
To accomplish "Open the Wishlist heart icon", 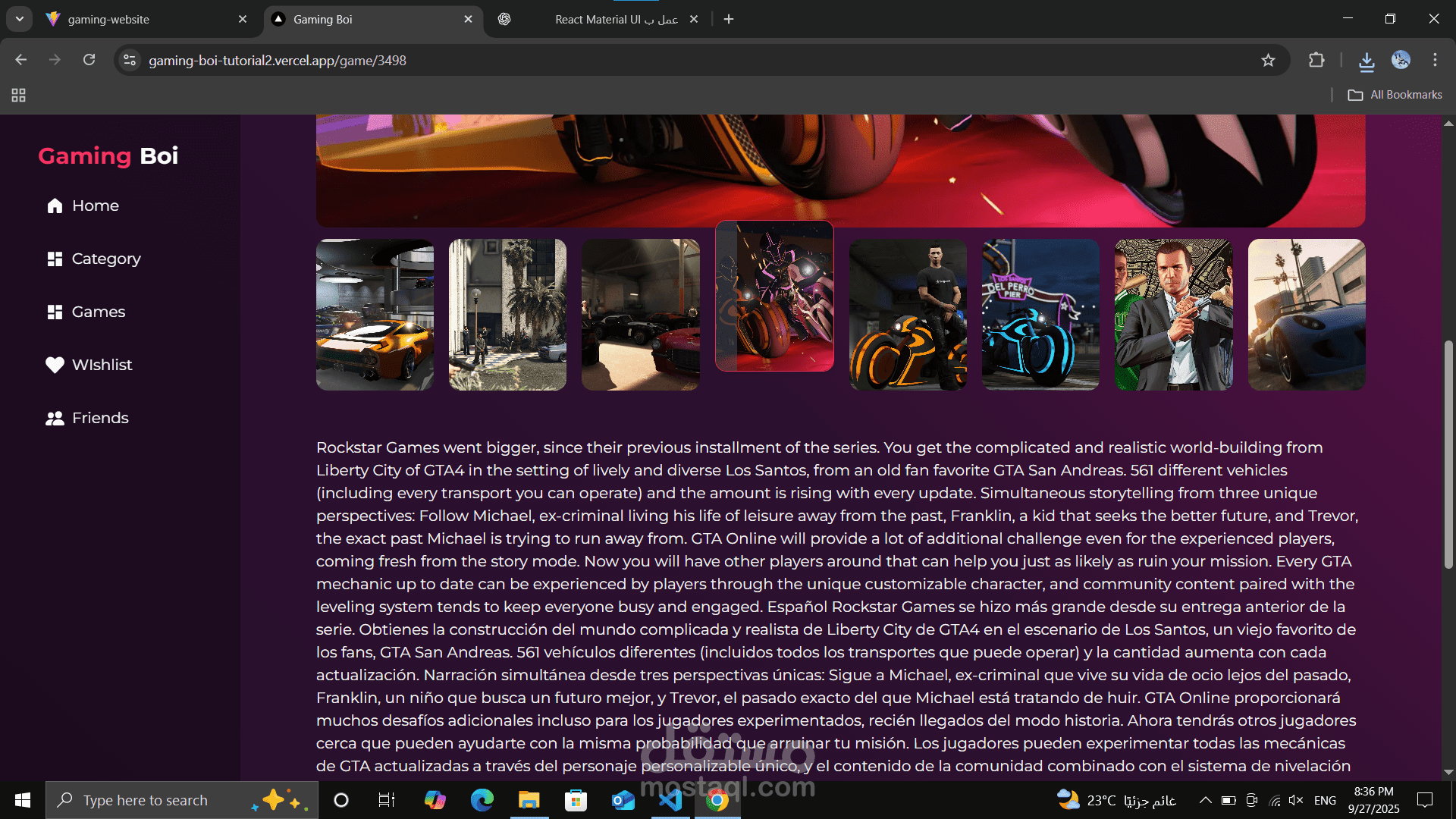I will point(55,365).
